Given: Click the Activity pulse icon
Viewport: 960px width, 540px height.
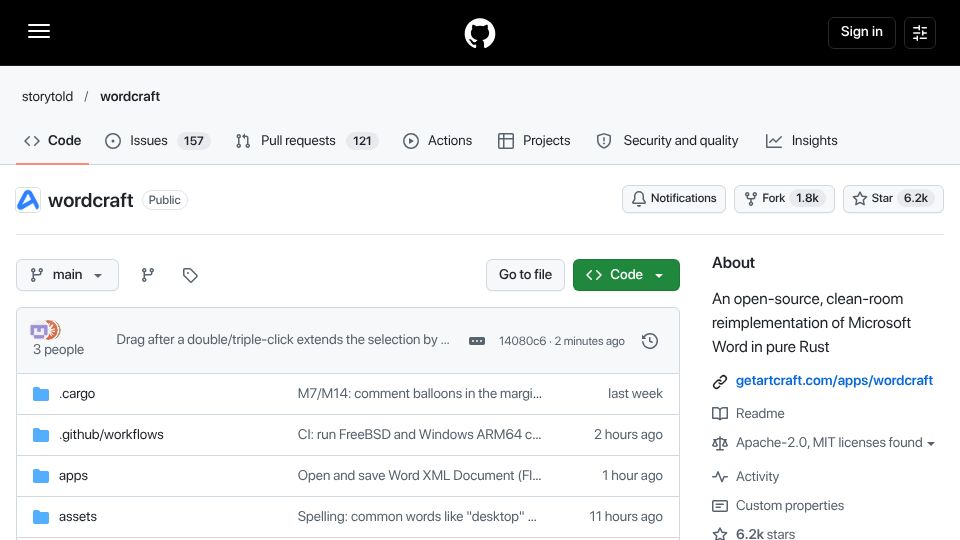Looking at the screenshot, I should (720, 476).
